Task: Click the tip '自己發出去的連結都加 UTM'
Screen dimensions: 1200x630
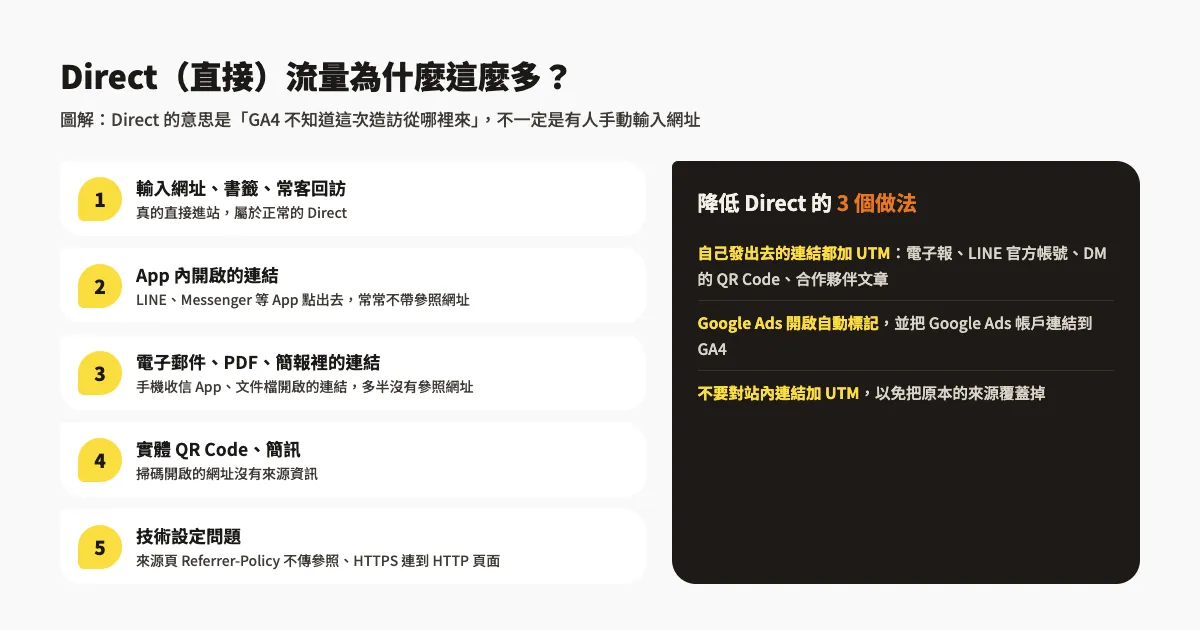Action: [794, 254]
